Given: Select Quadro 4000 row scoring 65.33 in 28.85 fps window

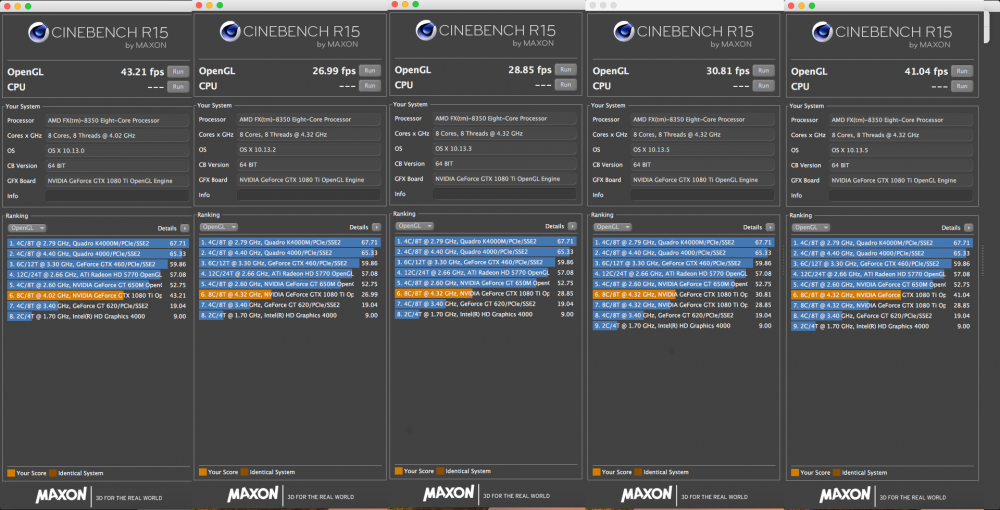Looking at the screenshot, I should pos(486,252).
